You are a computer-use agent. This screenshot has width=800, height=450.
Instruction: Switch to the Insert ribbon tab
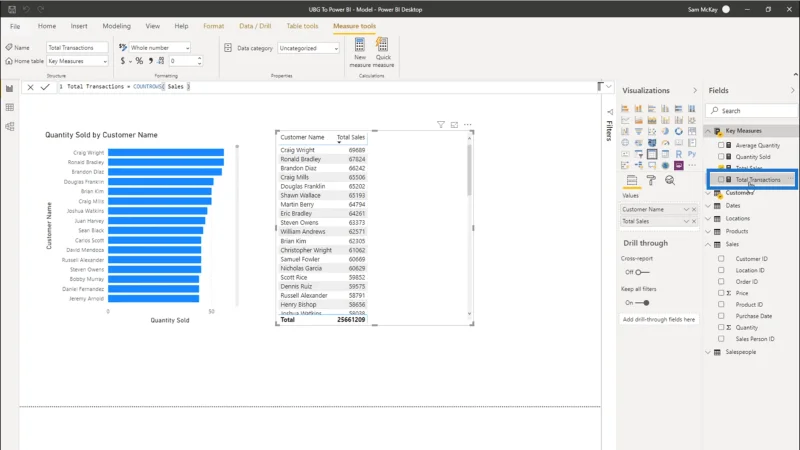[79, 26]
